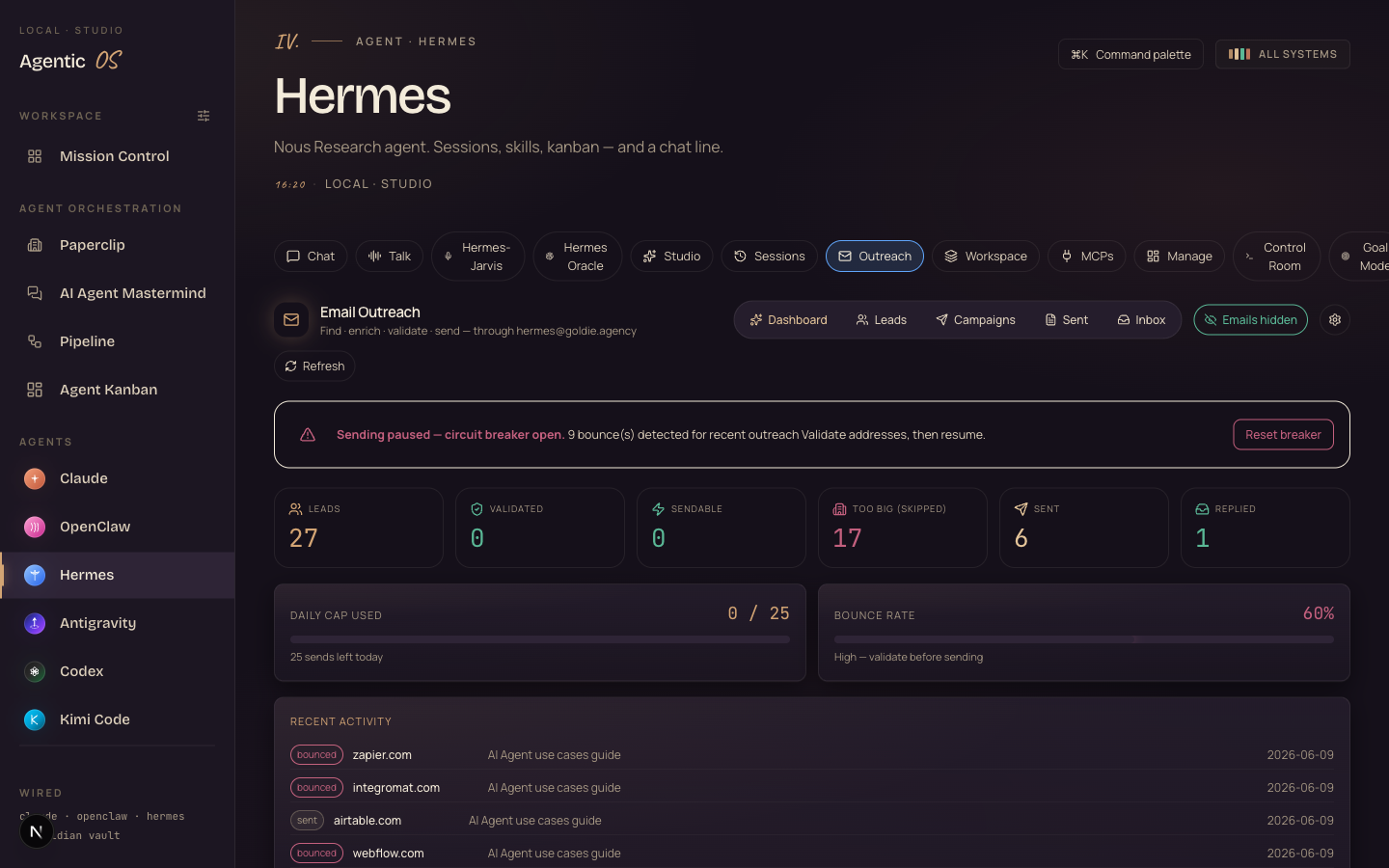This screenshot has height=868, width=1389.
Task: Open Mission Control in the sidebar
Action: [x=117, y=156]
